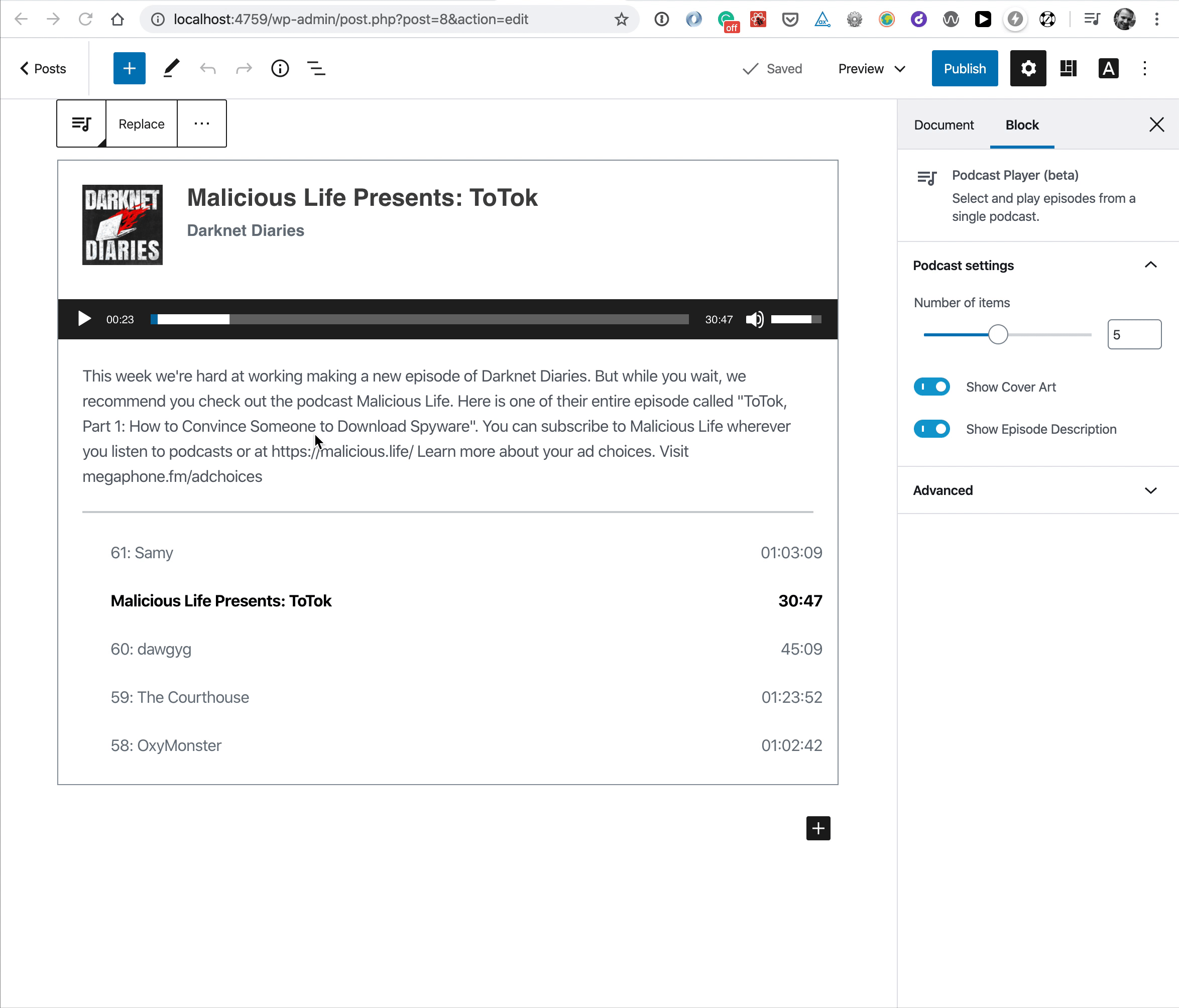Click the 30:47 total duration in player

pyautogui.click(x=719, y=320)
